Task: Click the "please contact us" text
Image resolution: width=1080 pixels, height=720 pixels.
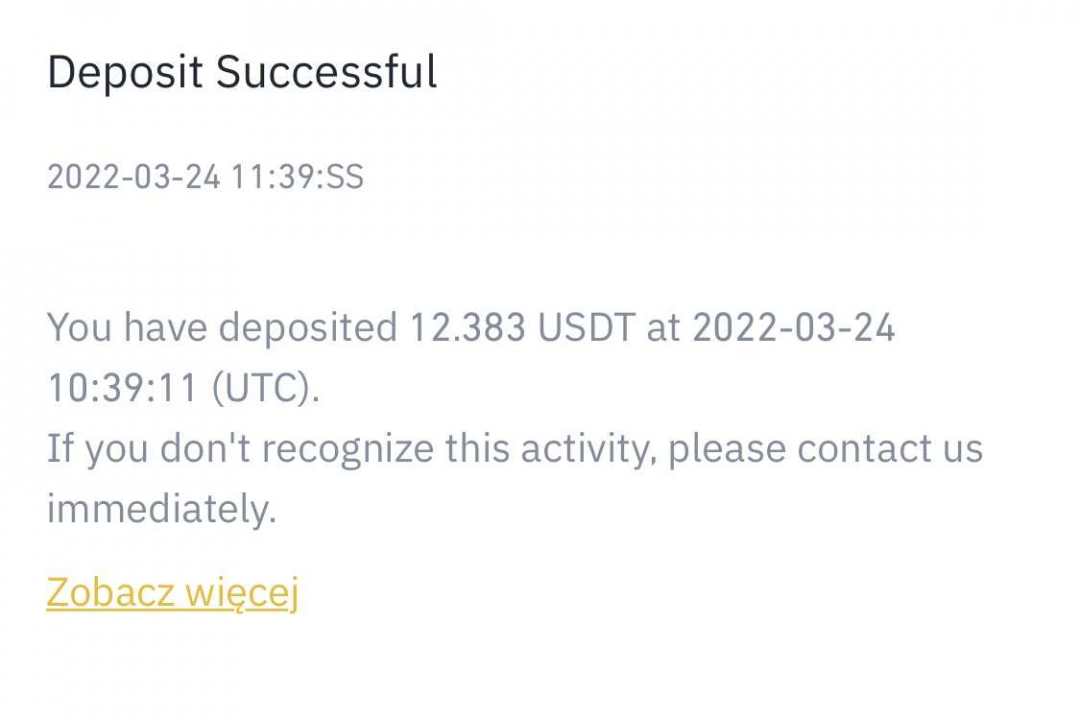Action: point(825,449)
